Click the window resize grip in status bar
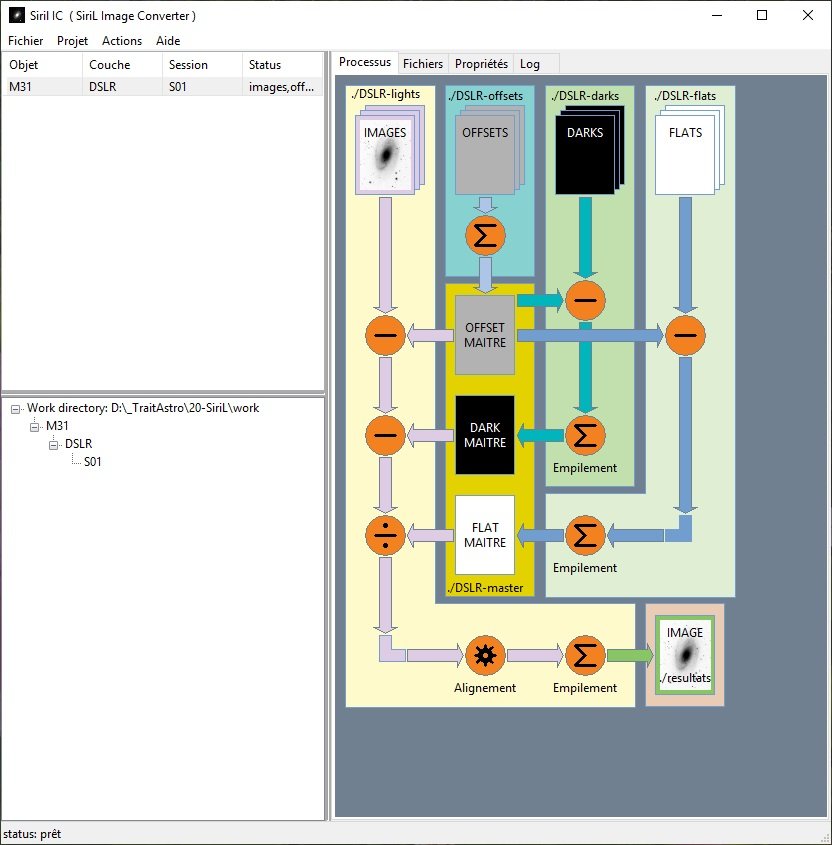Viewport: 832px width, 845px height. click(x=824, y=837)
